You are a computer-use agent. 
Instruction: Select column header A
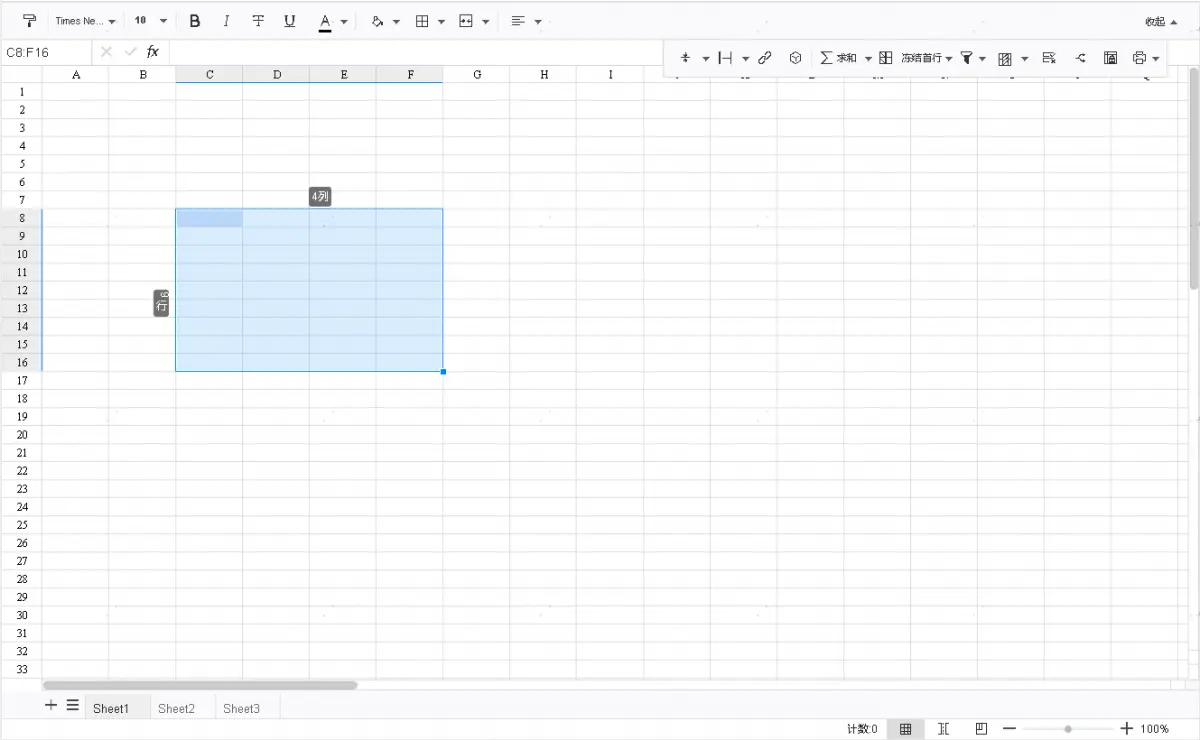click(76, 75)
